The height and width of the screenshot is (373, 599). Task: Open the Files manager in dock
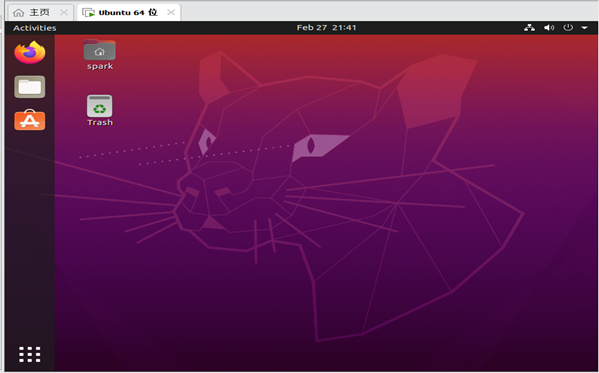[30, 87]
